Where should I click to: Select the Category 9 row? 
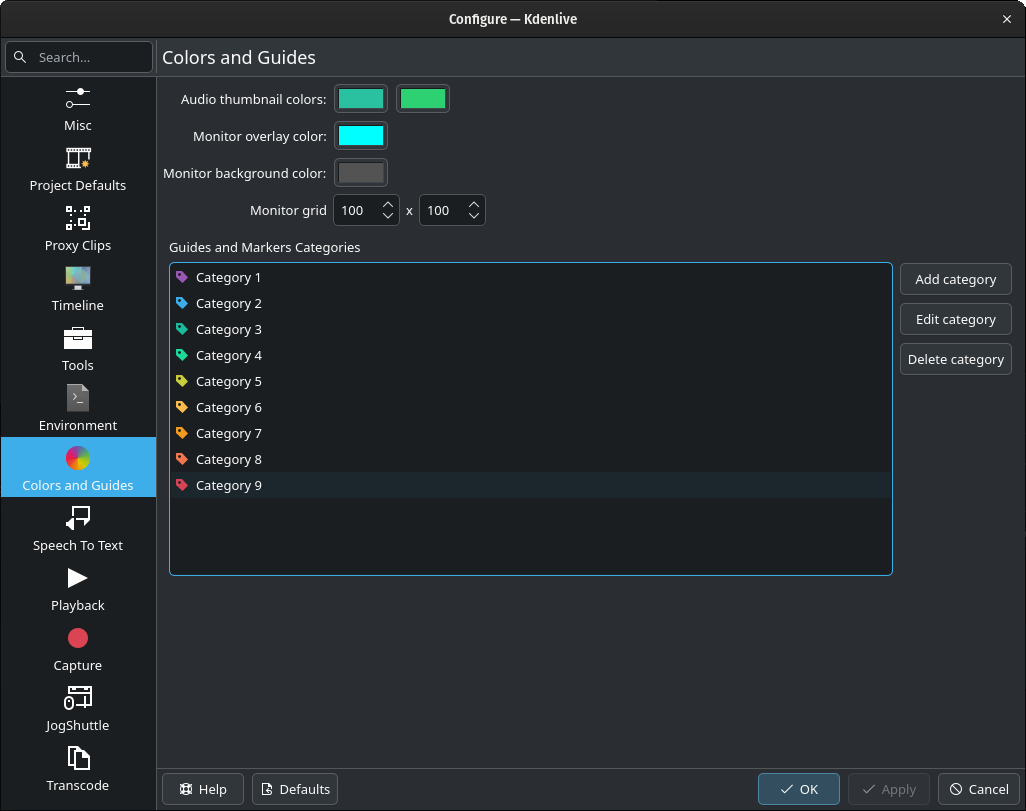(531, 485)
